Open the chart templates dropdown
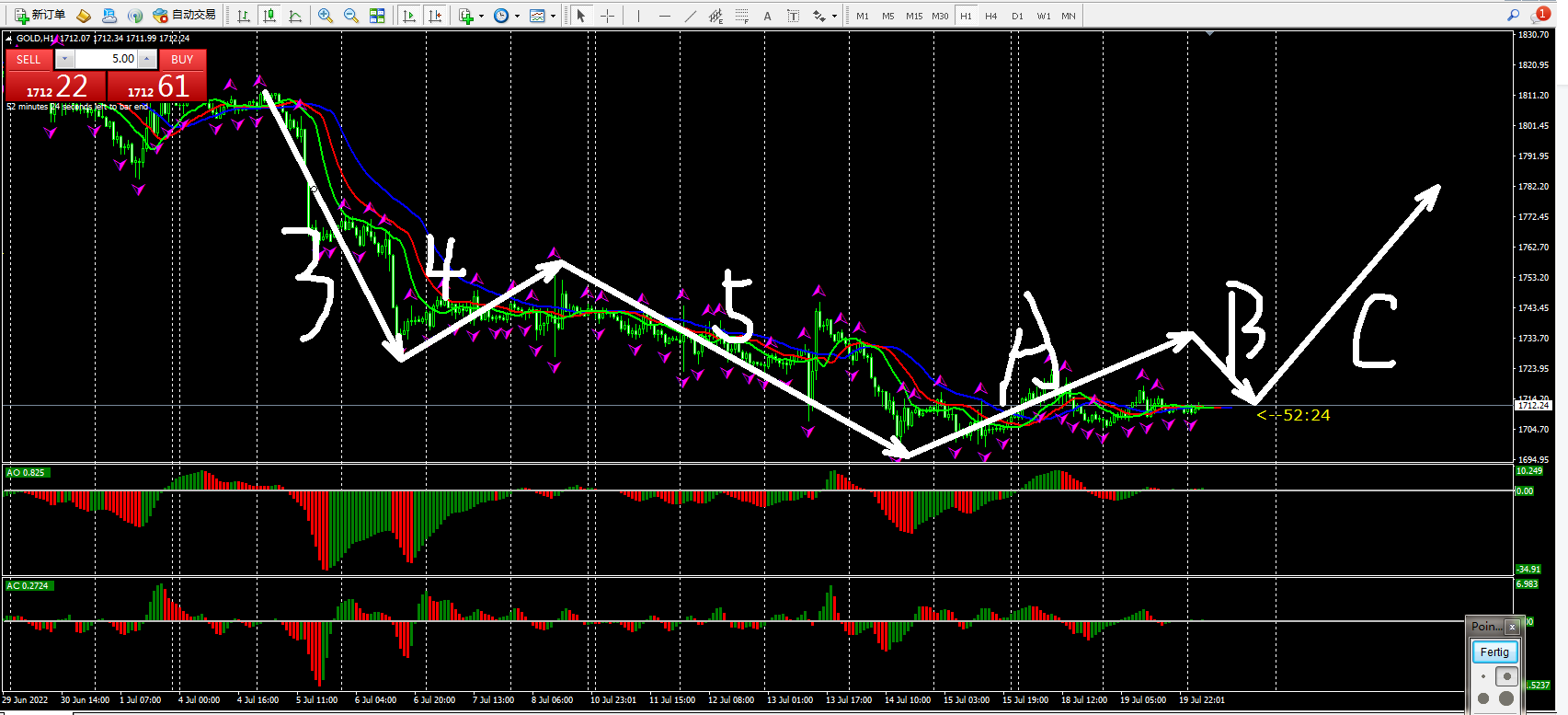1568x715 pixels. [x=553, y=16]
